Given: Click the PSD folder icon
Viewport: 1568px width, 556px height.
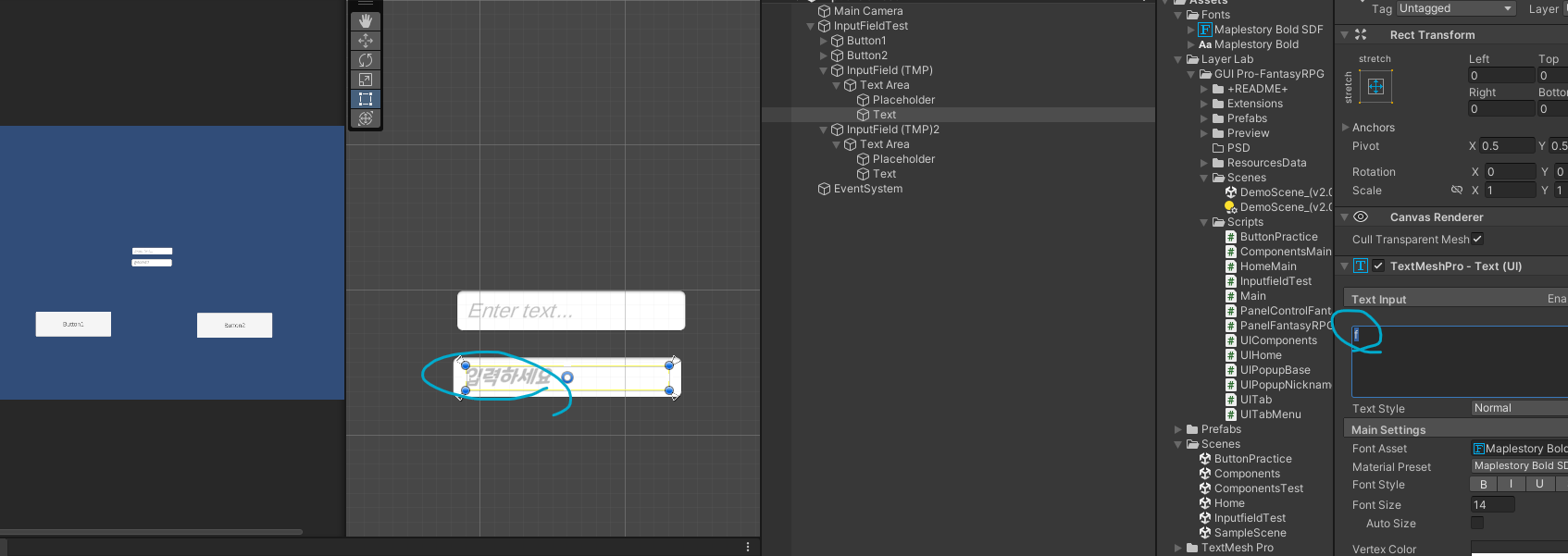Looking at the screenshot, I should click(x=1218, y=148).
